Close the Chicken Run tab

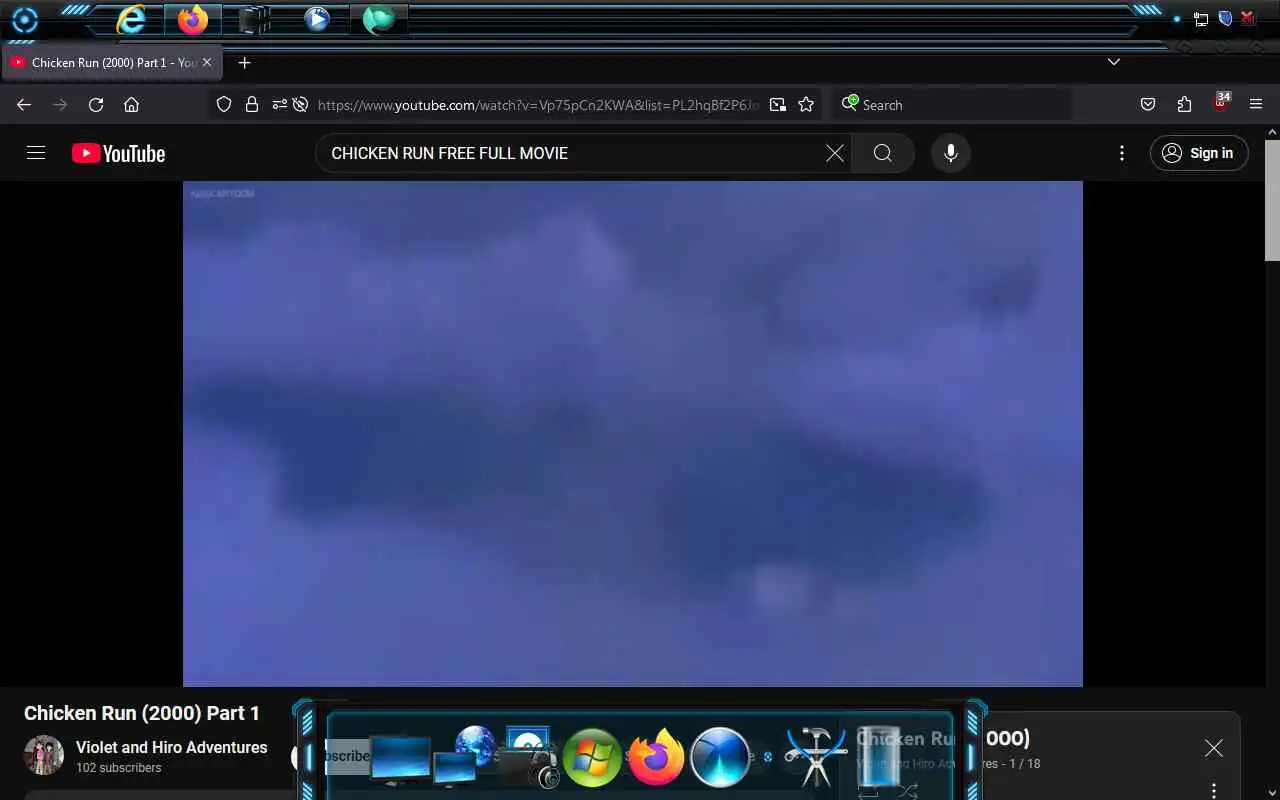207,62
